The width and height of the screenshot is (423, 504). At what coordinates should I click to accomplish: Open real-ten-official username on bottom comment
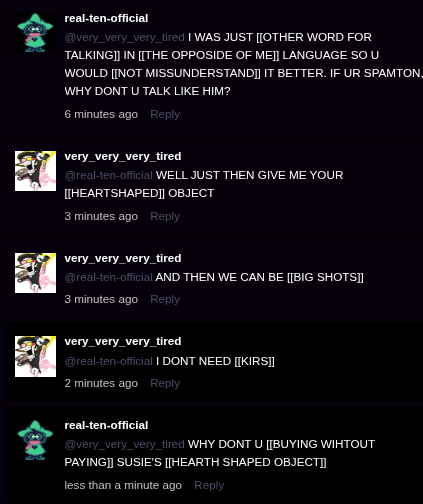(x=106, y=425)
